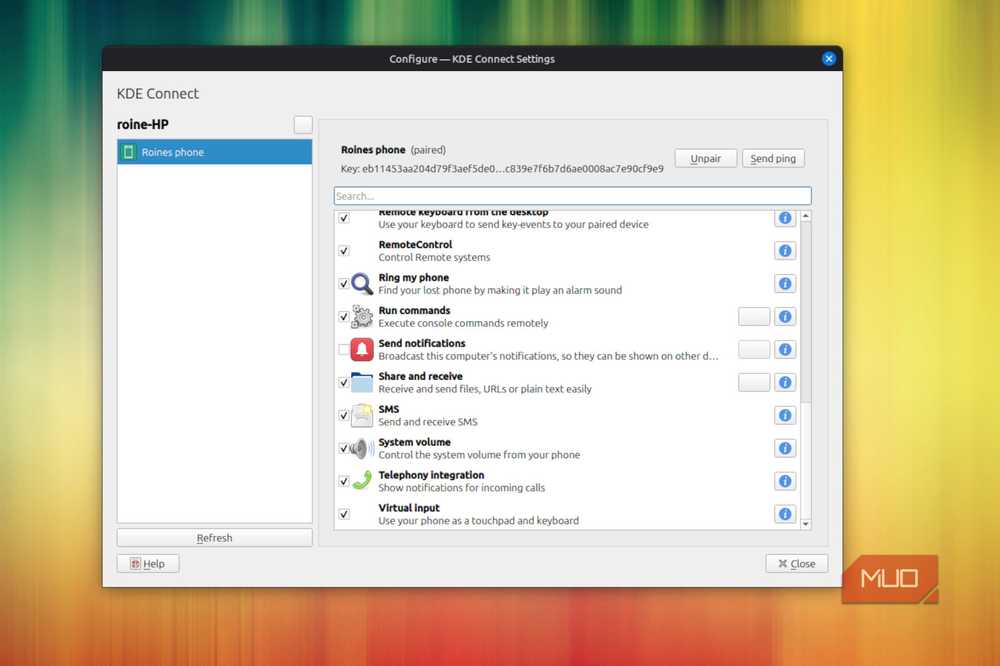
Task: Click the Ring my phone magnifier icon
Action: click(x=362, y=283)
